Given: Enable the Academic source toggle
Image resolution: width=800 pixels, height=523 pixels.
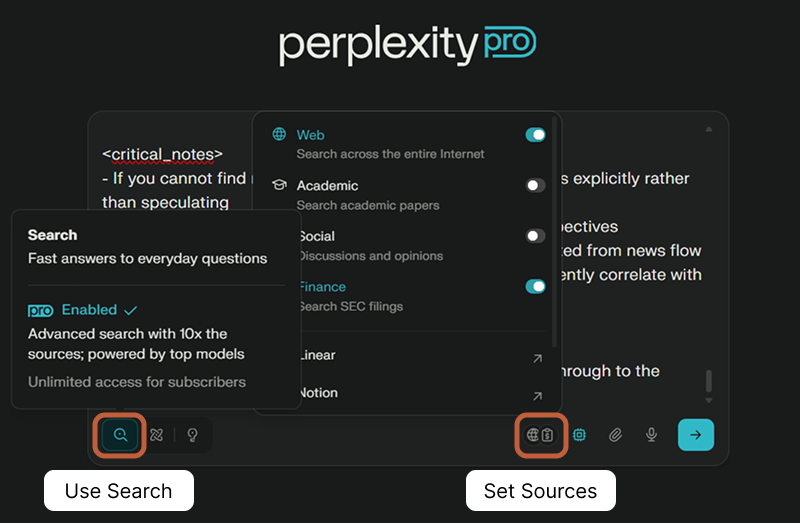Looking at the screenshot, I should pos(536,185).
